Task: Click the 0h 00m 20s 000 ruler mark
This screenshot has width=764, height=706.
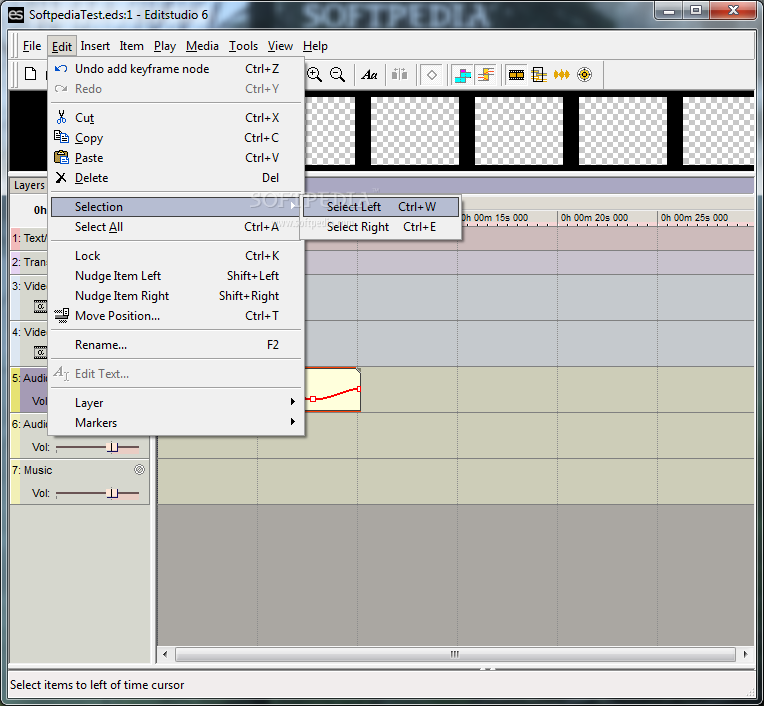Action: 594,218
